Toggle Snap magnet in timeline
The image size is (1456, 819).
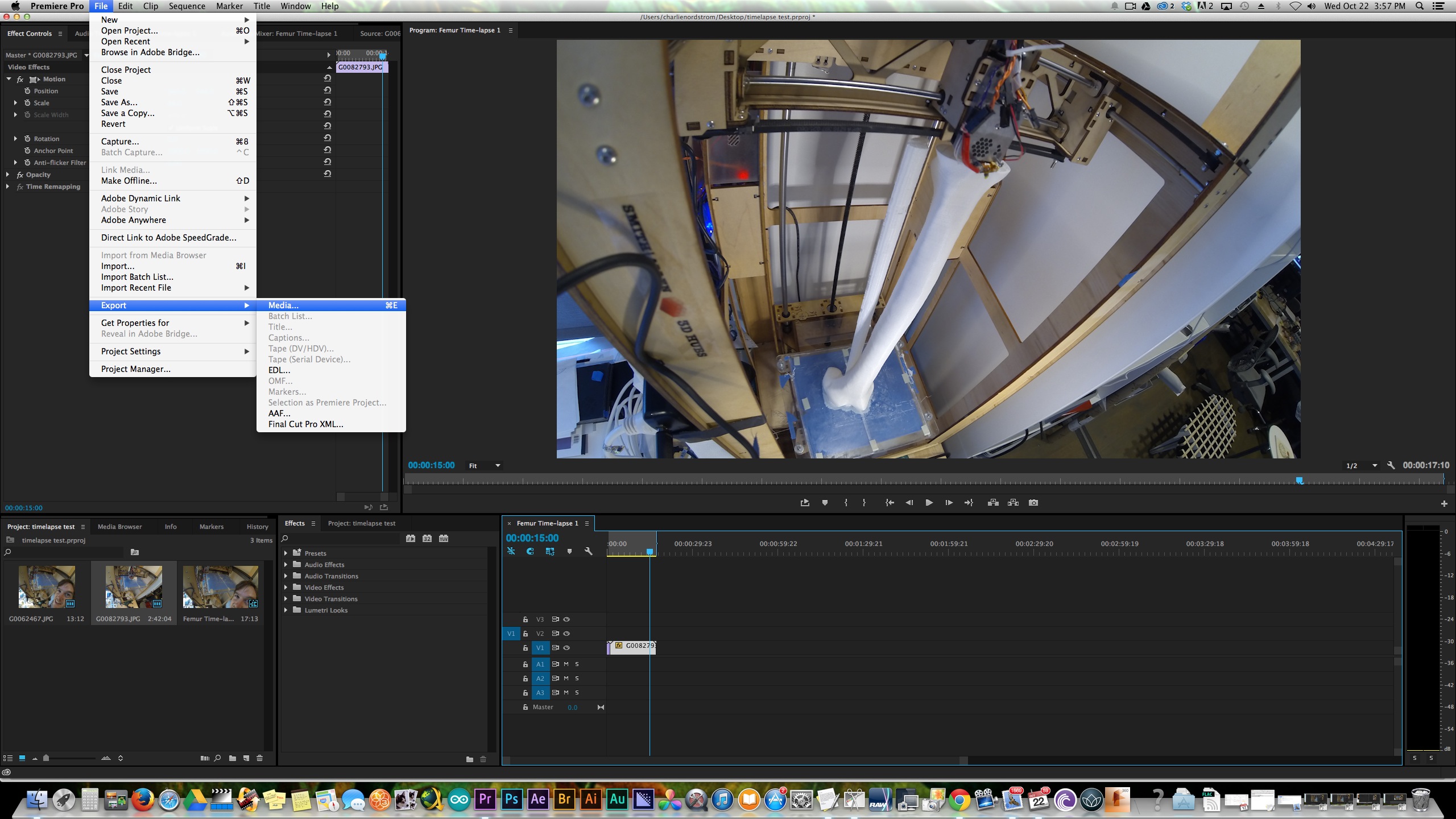tap(530, 551)
